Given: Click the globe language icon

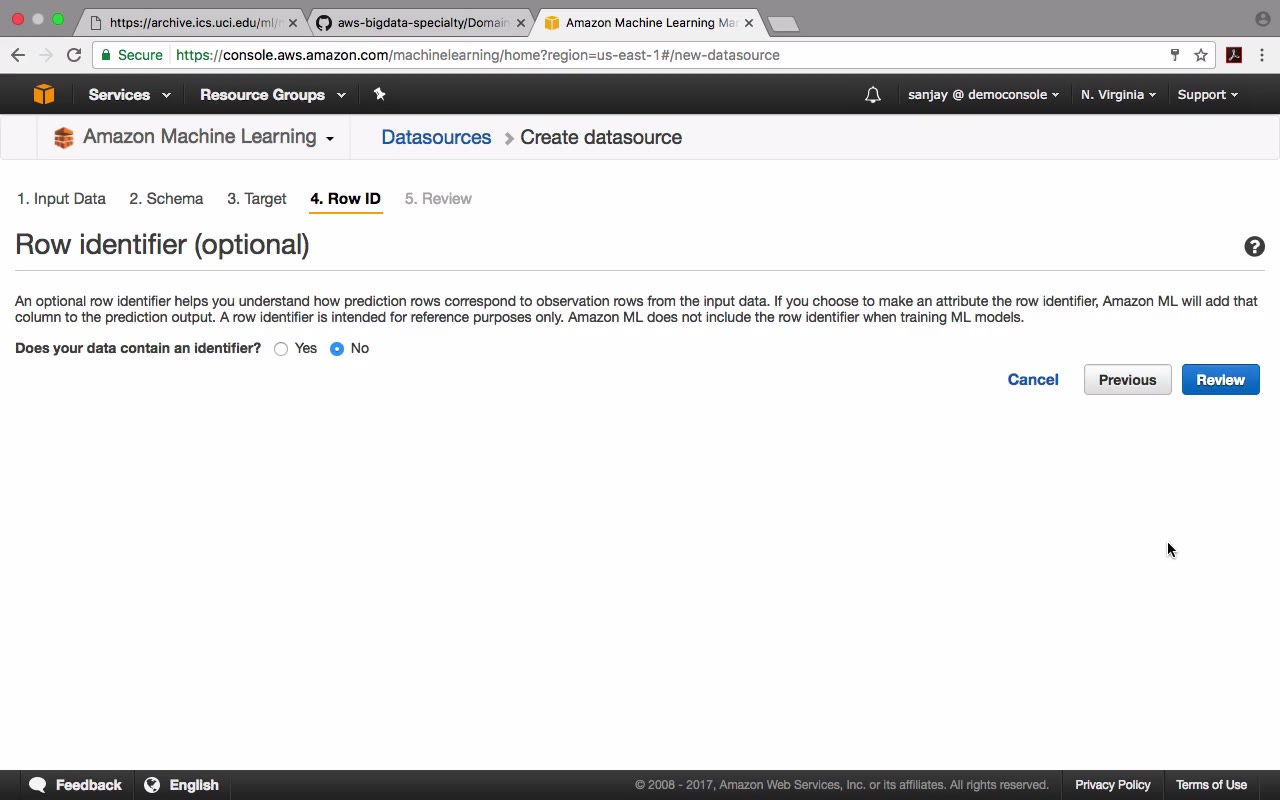Looking at the screenshot, I should coord(152,785).
